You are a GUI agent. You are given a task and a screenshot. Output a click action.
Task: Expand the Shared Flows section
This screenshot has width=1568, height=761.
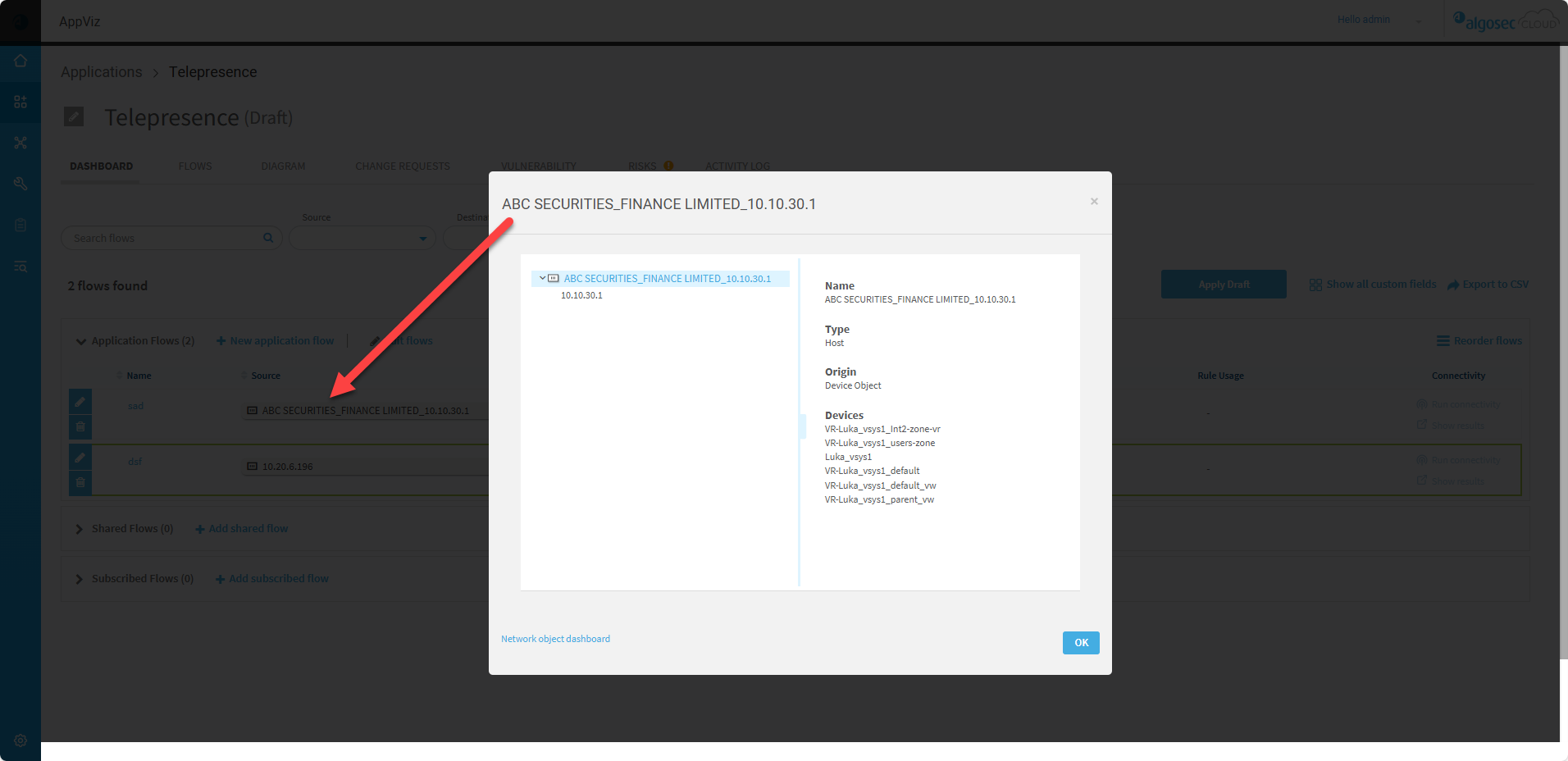pyautogui.click(x=80, y=529)
